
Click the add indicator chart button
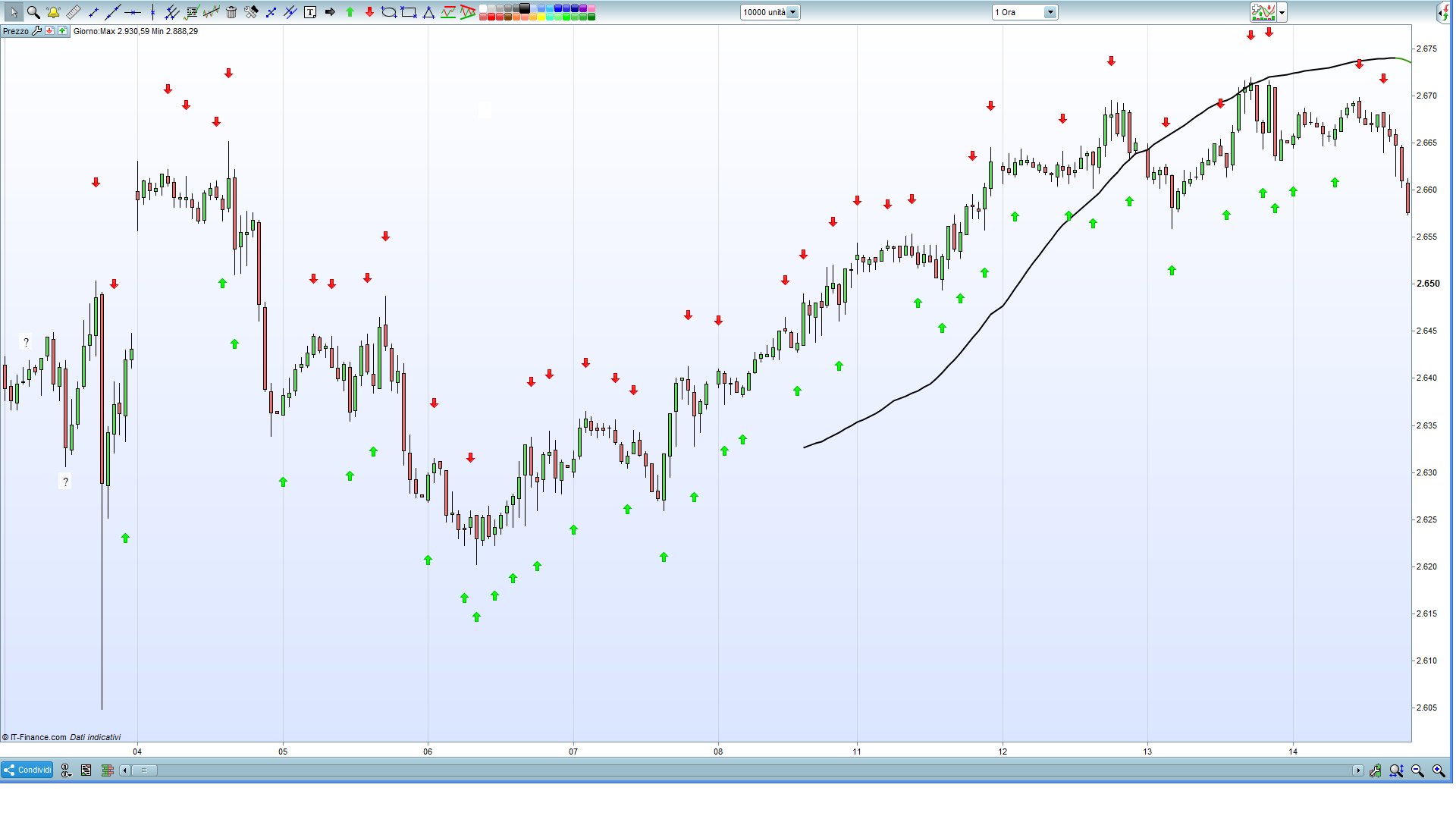(1263, 12)
